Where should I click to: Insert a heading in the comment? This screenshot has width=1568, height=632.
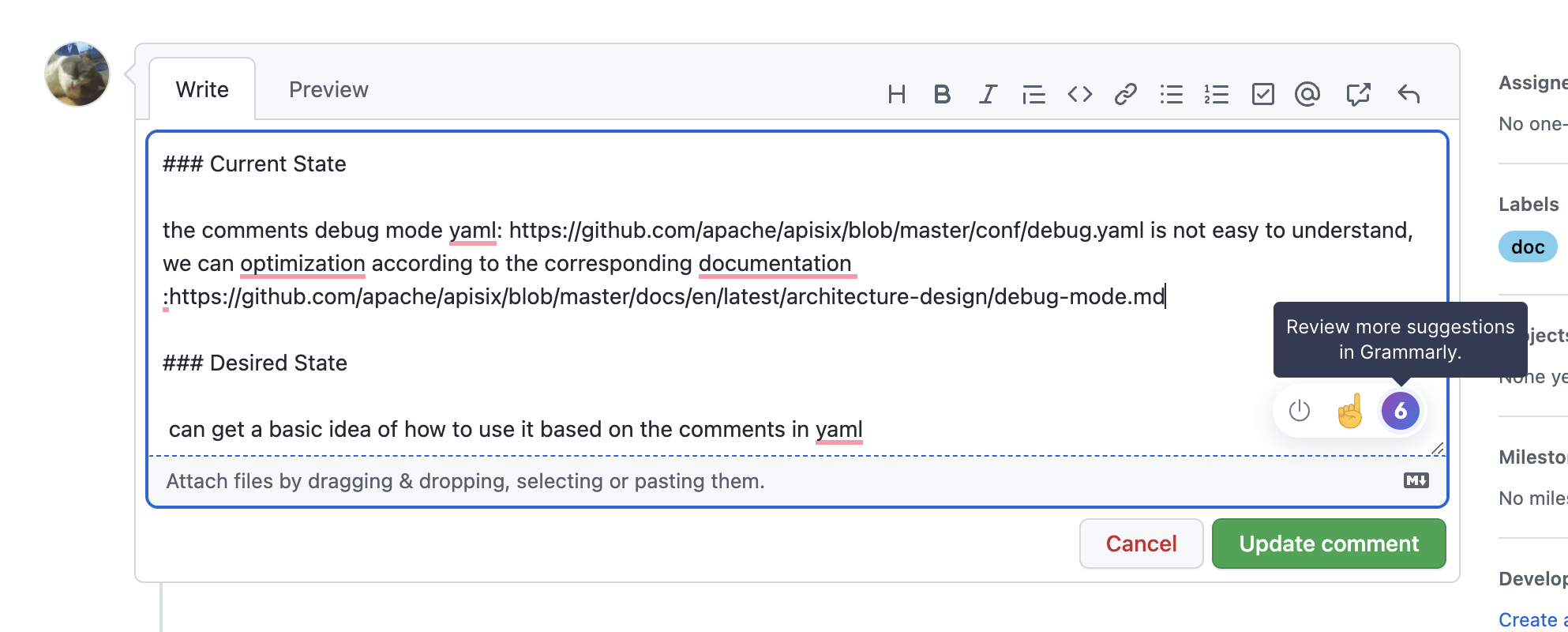tap(898, 94)
